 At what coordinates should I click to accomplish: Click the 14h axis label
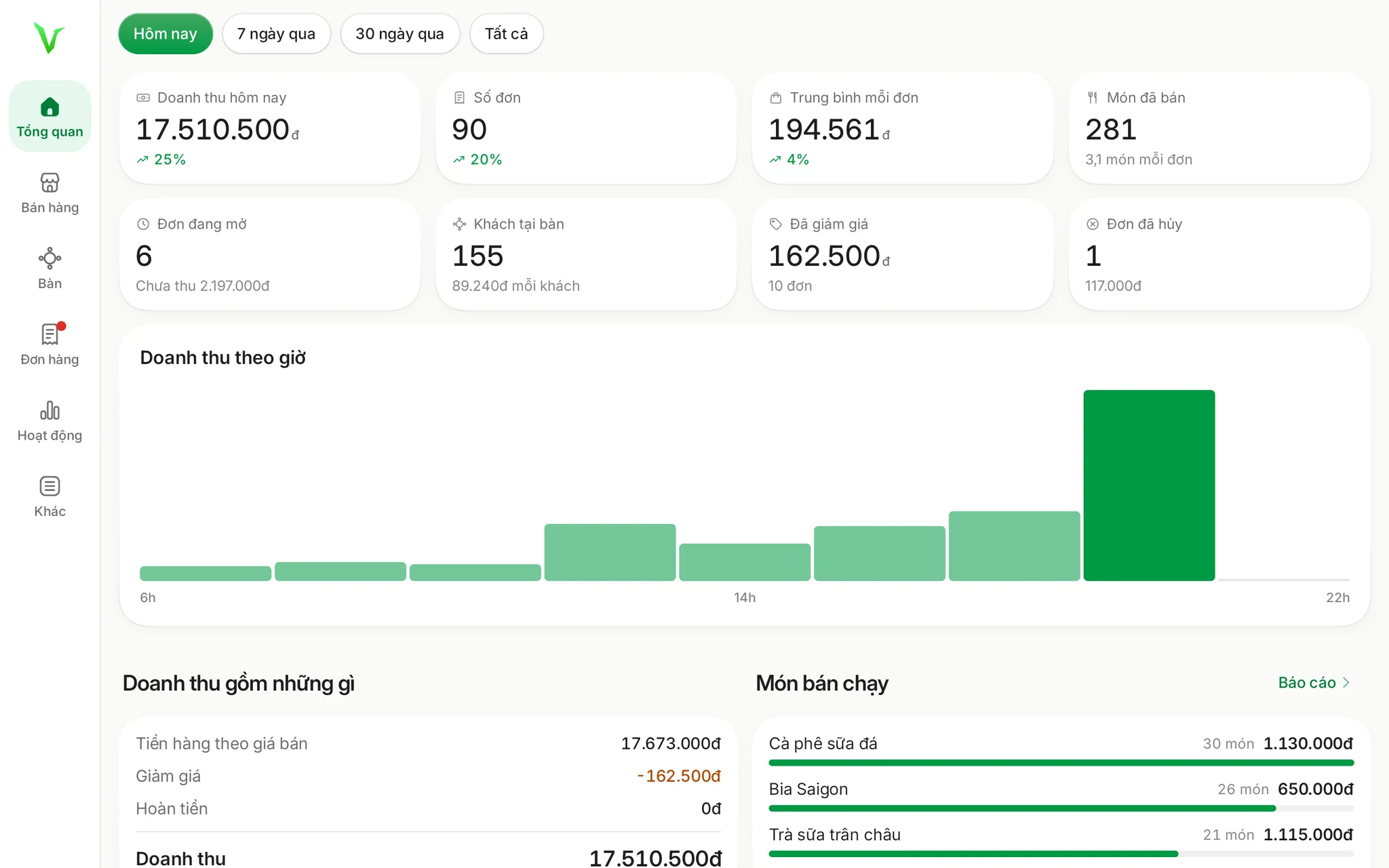[x=745, y=598]
